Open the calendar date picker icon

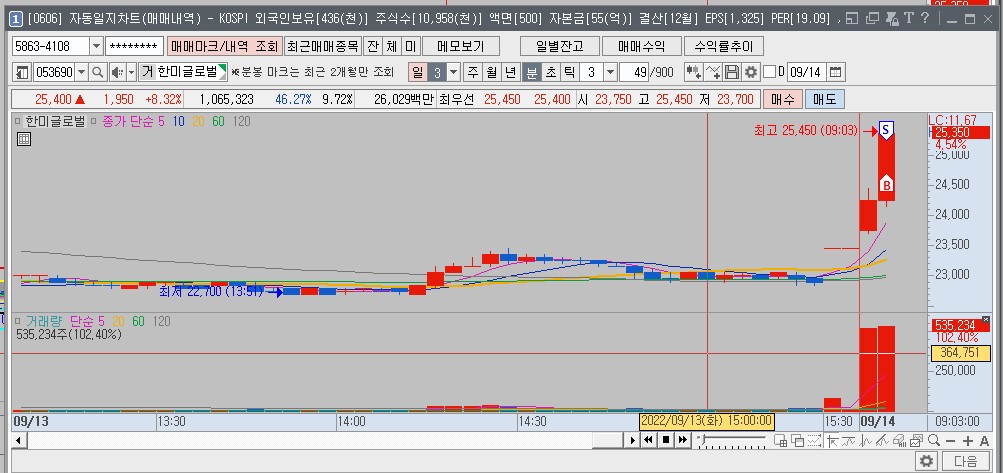(x=836, y=72)
